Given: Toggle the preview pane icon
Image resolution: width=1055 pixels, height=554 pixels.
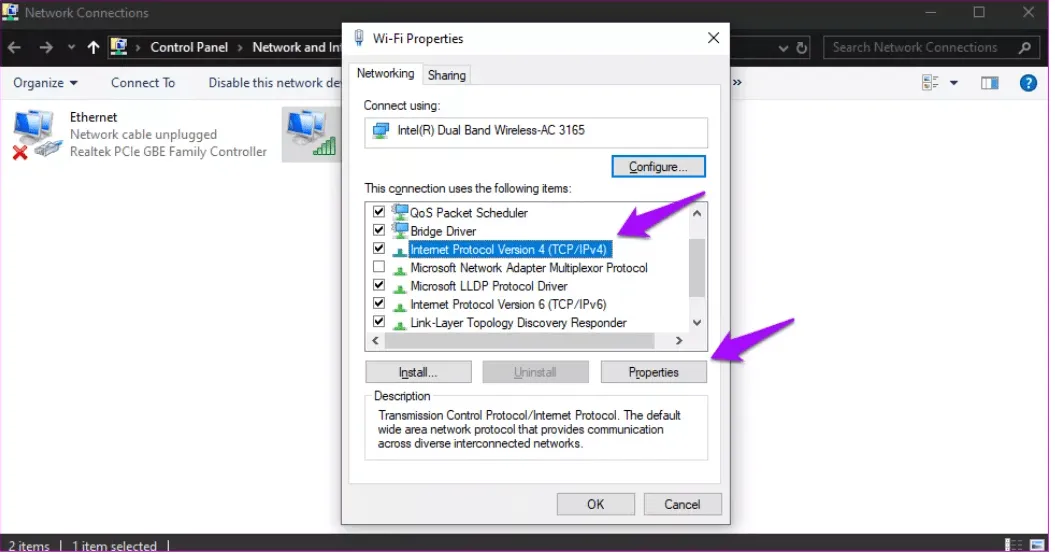Looking at the screenshot, I should 989,83.
